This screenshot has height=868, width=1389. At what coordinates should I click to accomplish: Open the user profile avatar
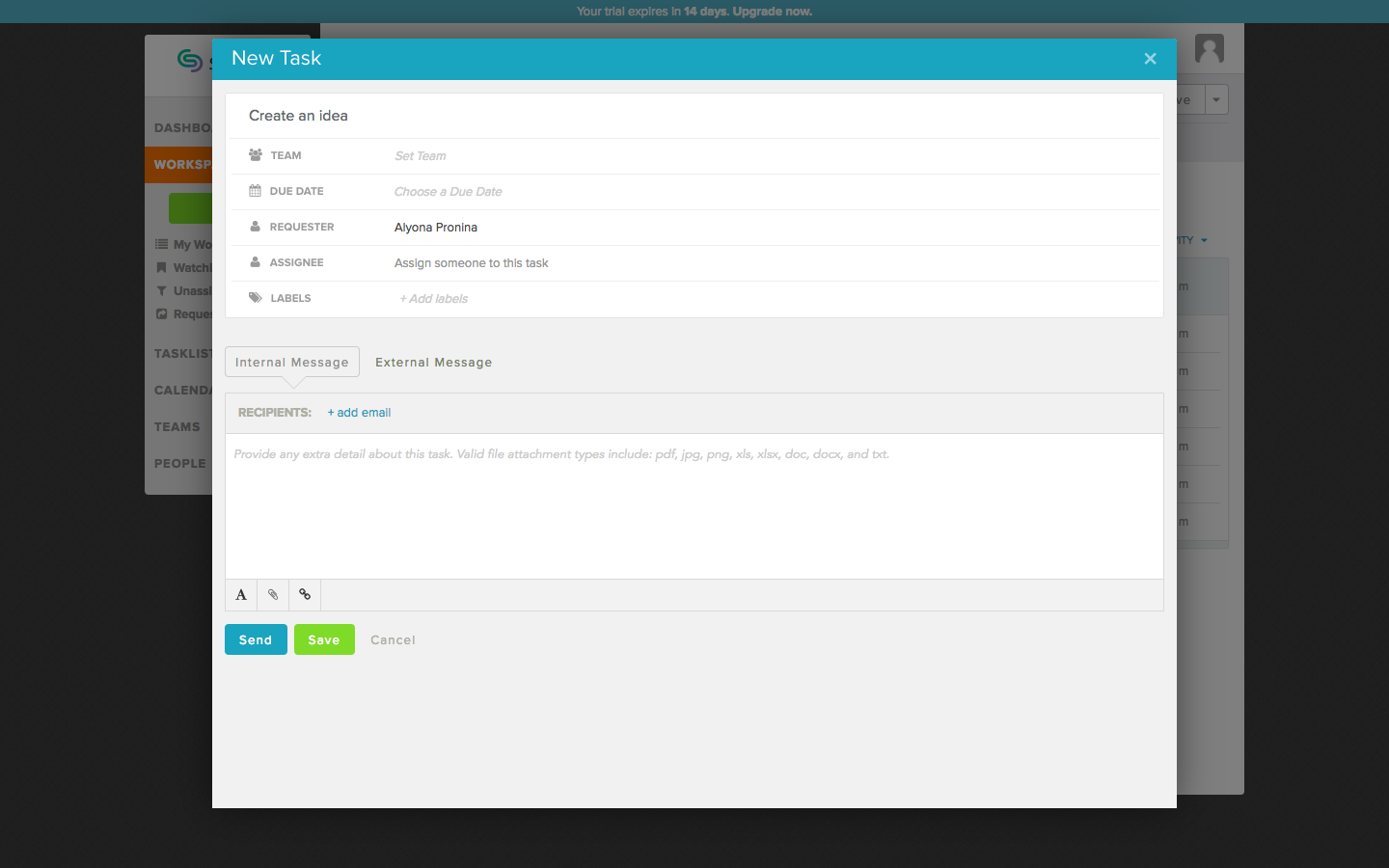[x=1210, y=48]
